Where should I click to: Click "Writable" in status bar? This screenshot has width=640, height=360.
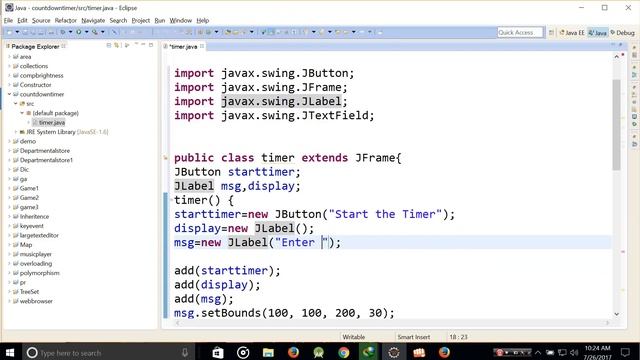353,337
